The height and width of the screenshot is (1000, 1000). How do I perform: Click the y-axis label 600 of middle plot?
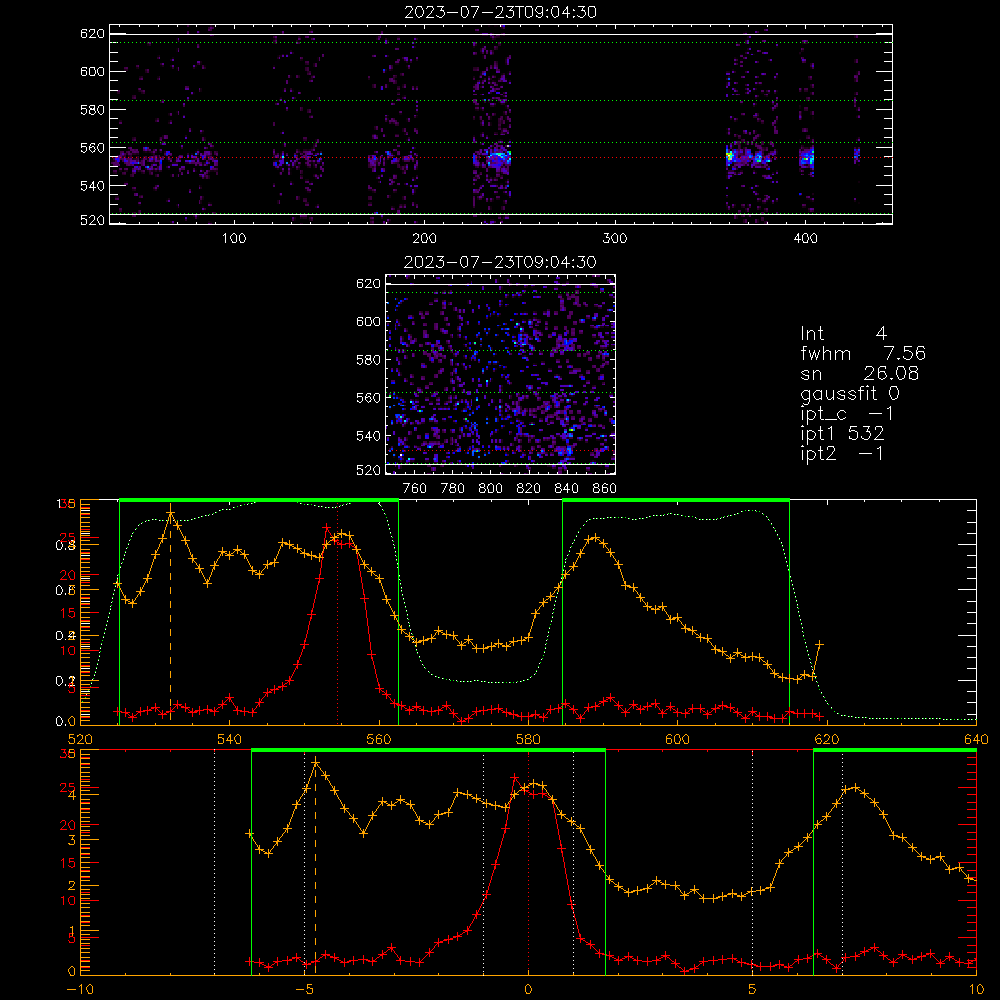point(368,322)
